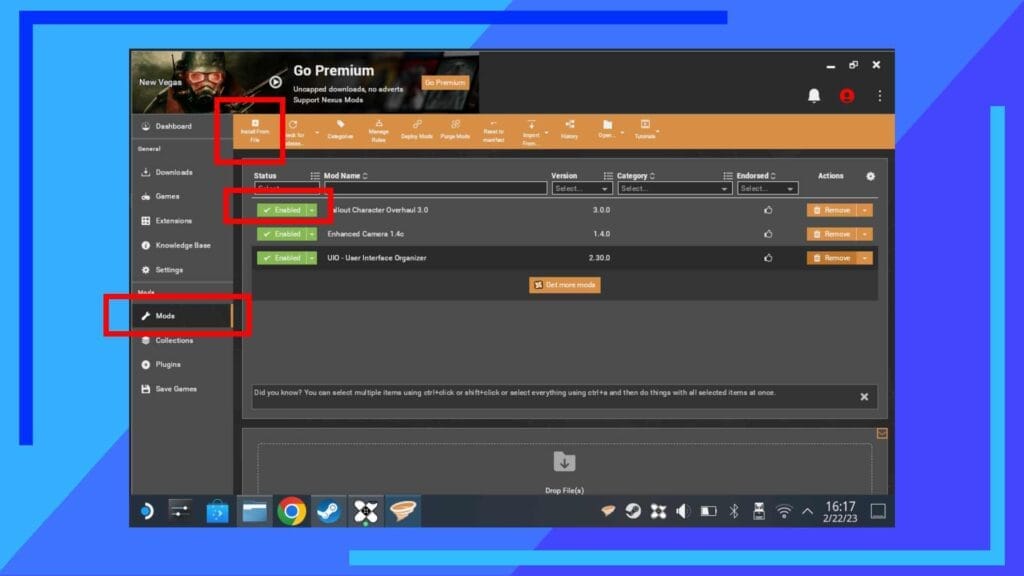Open mod History

click(569, 129)
